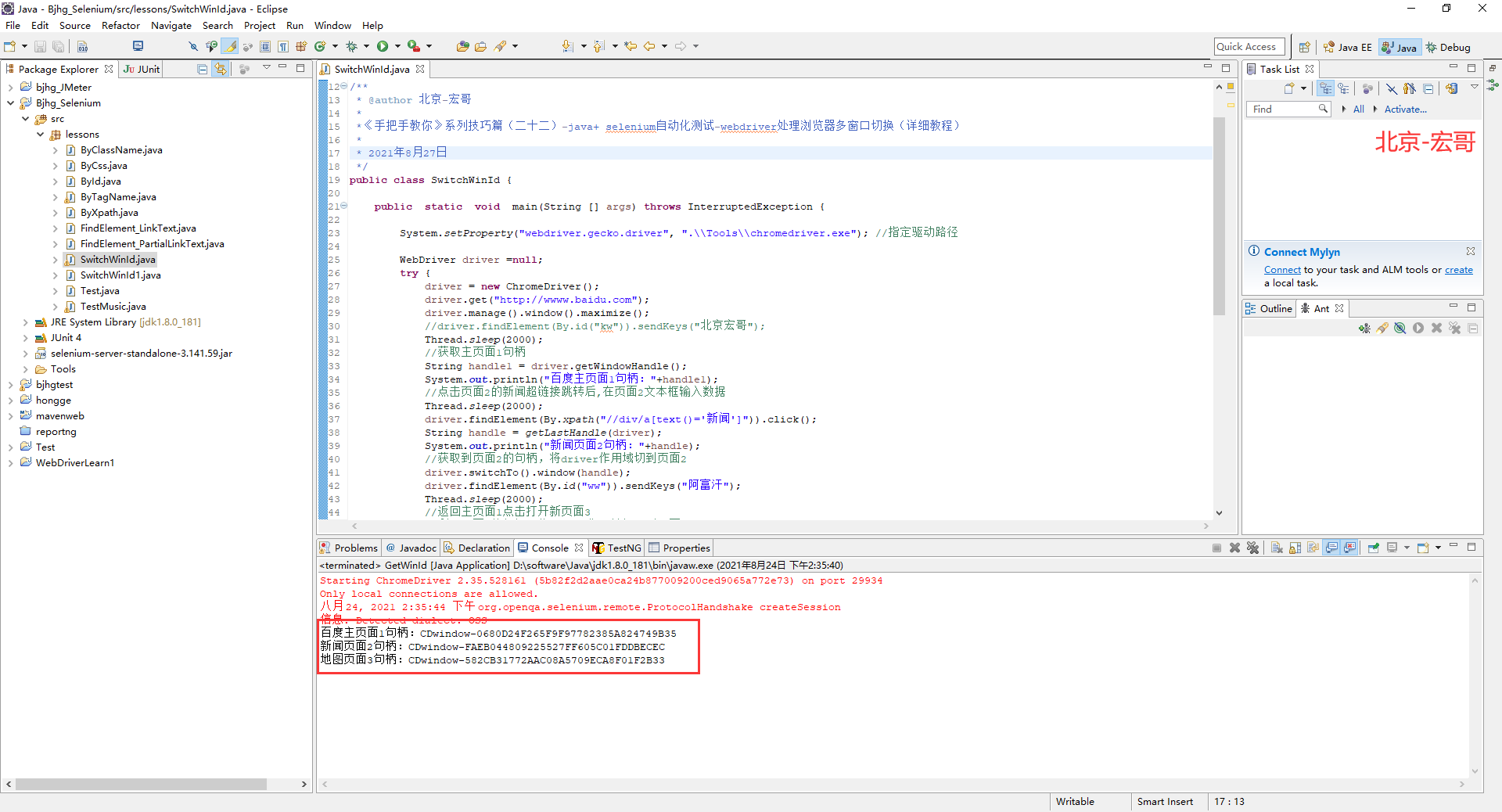Open the Refactor menu

(x=120, y=26)
